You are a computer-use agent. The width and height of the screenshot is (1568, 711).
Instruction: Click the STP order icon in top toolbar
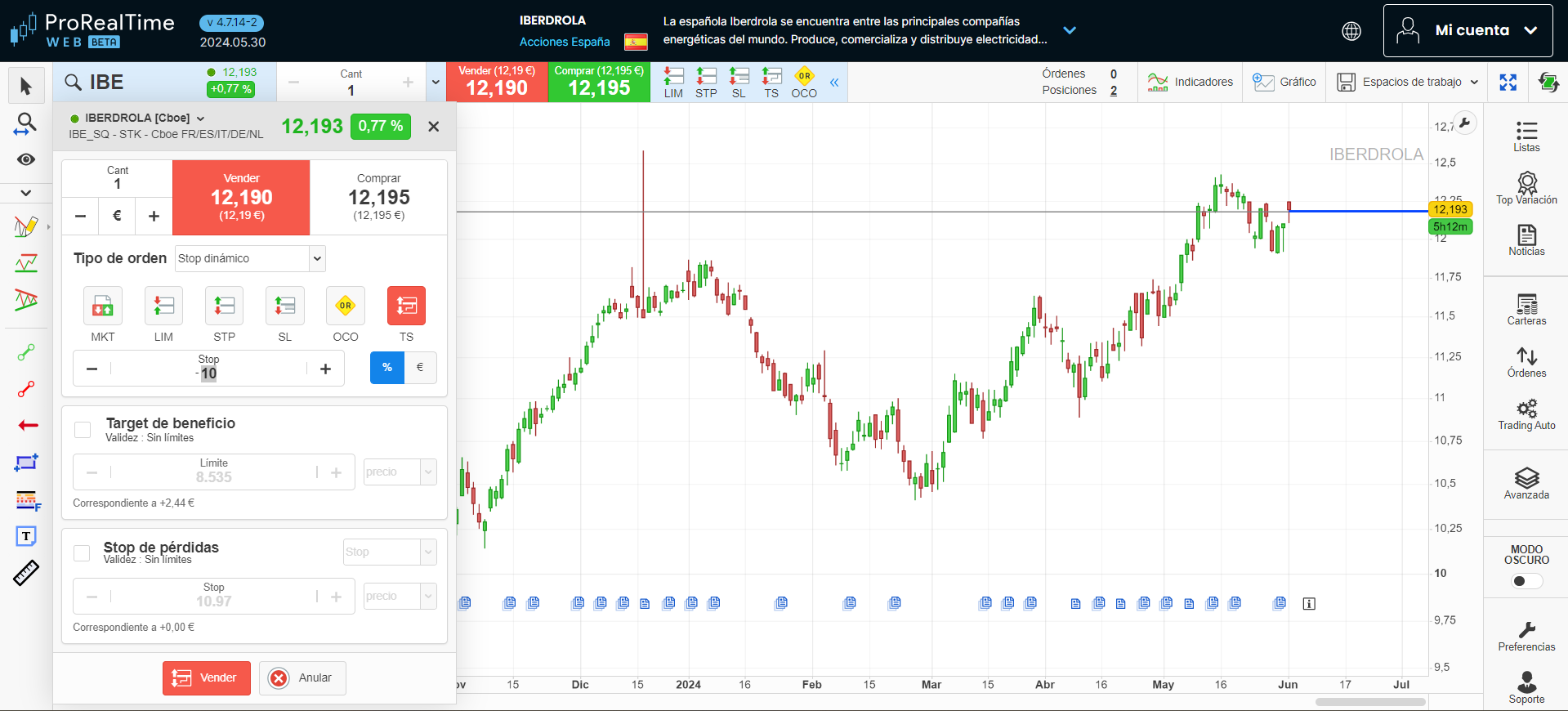(x=706, y=83)
